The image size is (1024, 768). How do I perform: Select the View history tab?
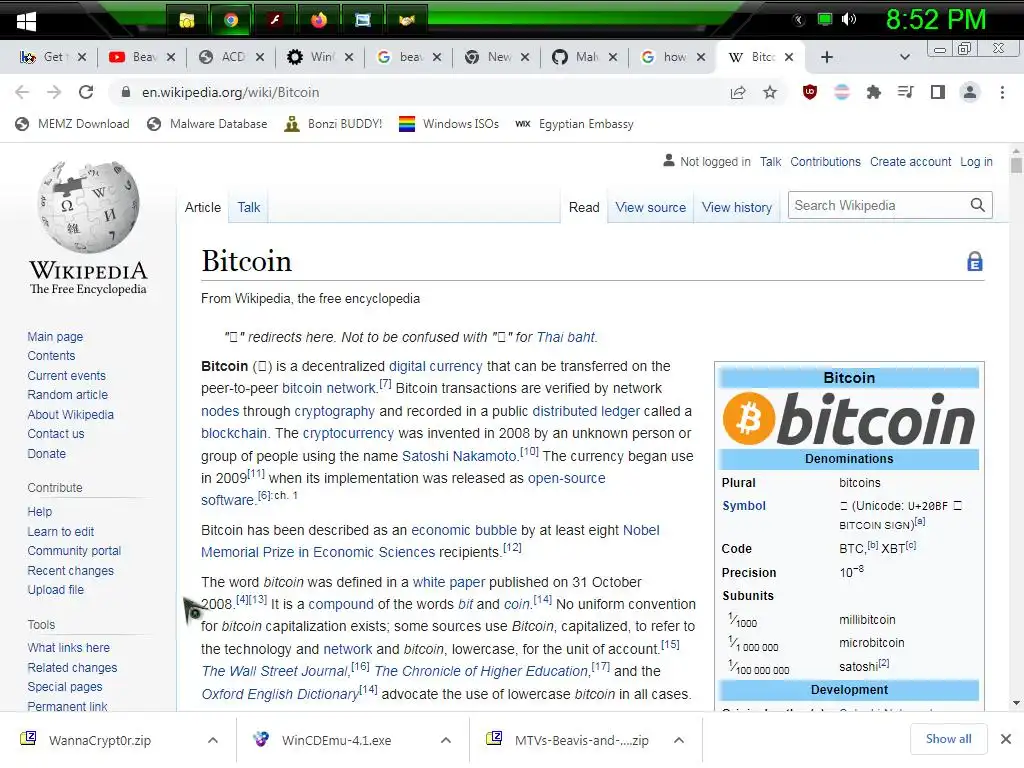click(737, 207)
